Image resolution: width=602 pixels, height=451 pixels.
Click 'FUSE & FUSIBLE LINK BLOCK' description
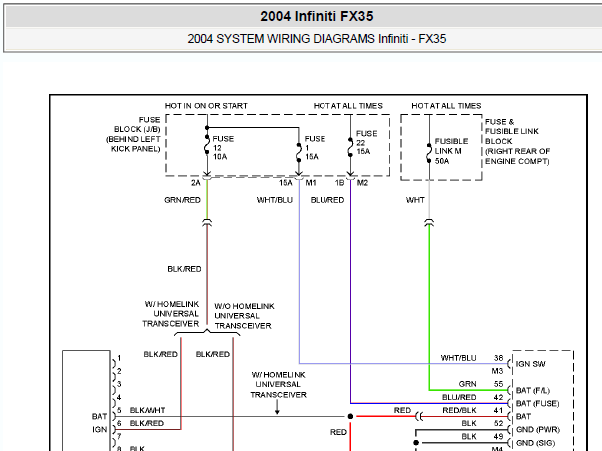click(517, 141)
